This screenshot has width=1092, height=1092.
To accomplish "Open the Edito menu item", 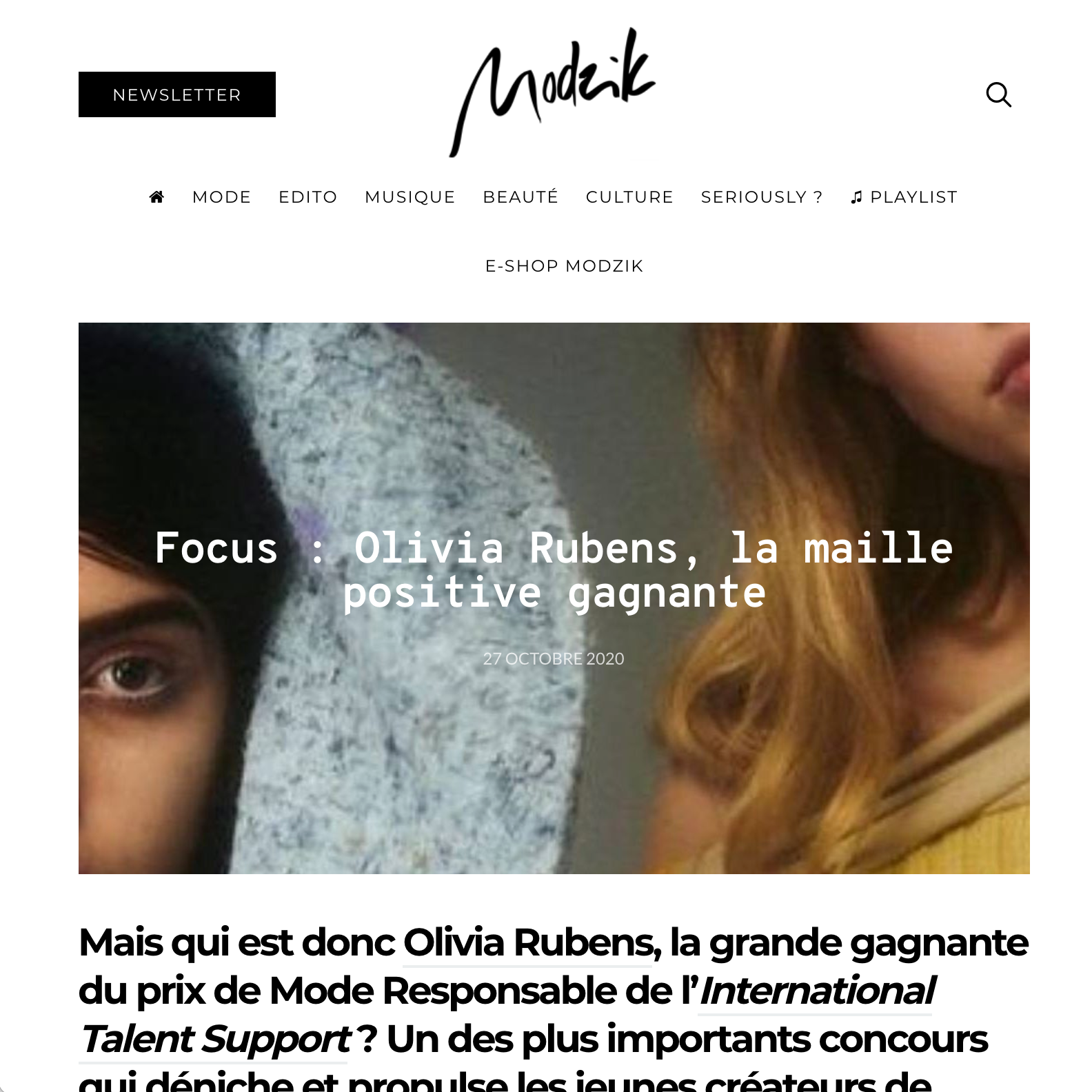I will click(x=308, y=197).
